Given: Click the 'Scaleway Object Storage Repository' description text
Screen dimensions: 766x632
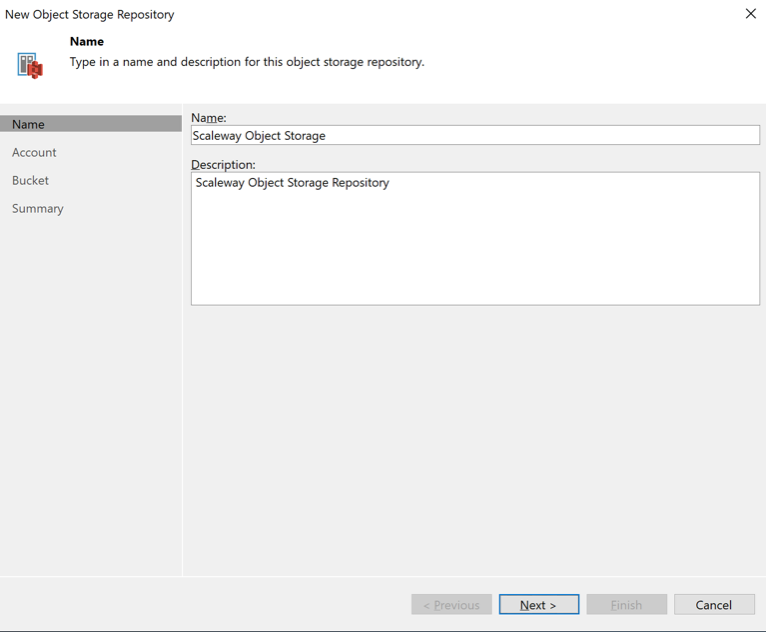Looking at the screenshot, I should coord(292,183).
